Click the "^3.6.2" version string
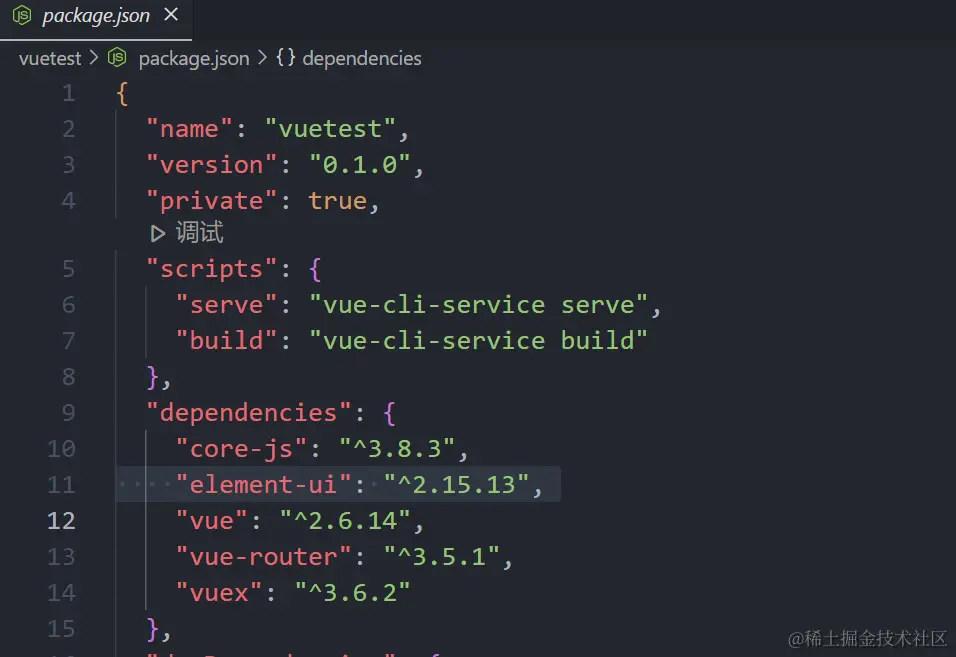The width and height of the screenshot is (956, 657). pos(352,593)
